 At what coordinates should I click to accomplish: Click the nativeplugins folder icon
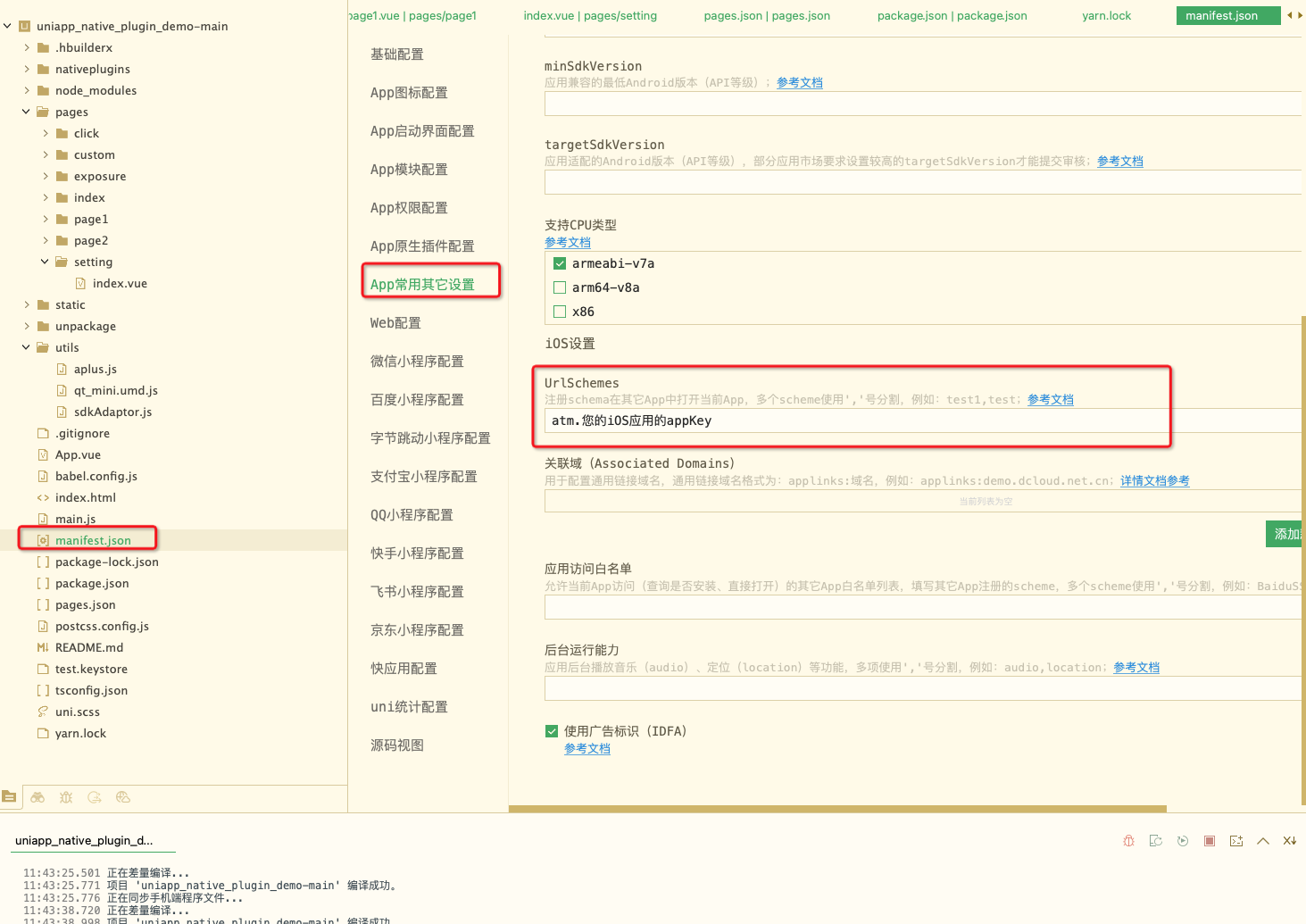click(43, 69)
